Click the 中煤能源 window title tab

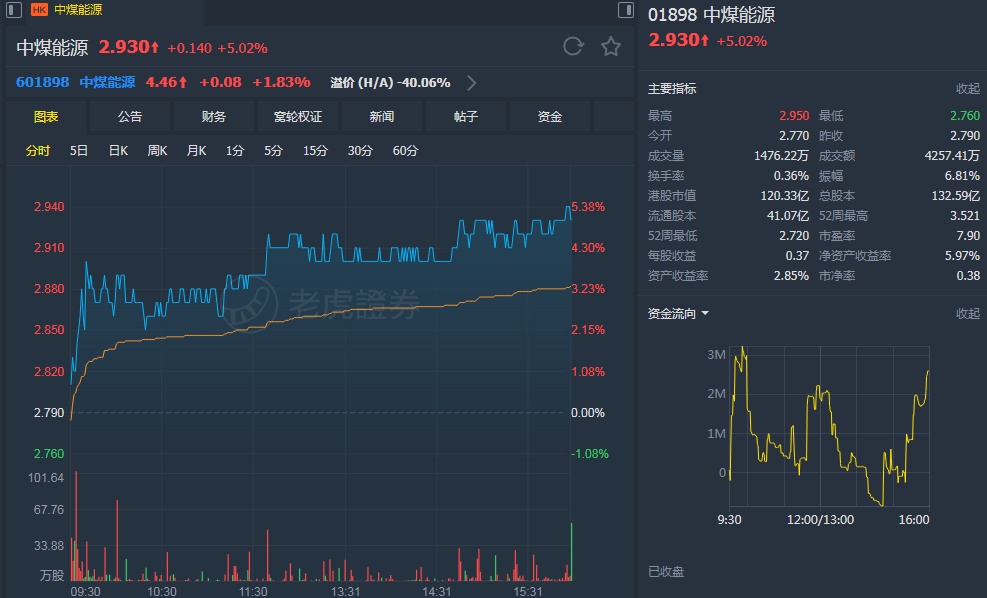pos(78,9)
